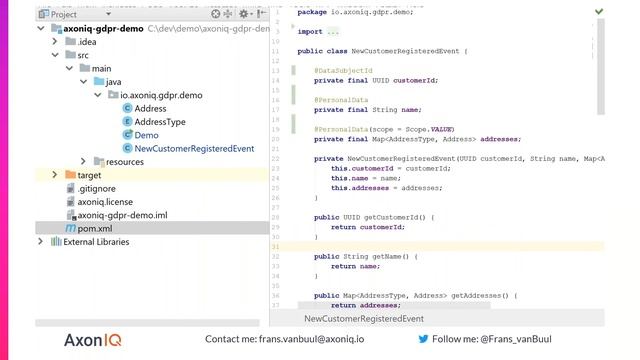Click the io.axoniq.gdpr.demo package icon
This screenshot has width=640, height=360.
(113, 95)
